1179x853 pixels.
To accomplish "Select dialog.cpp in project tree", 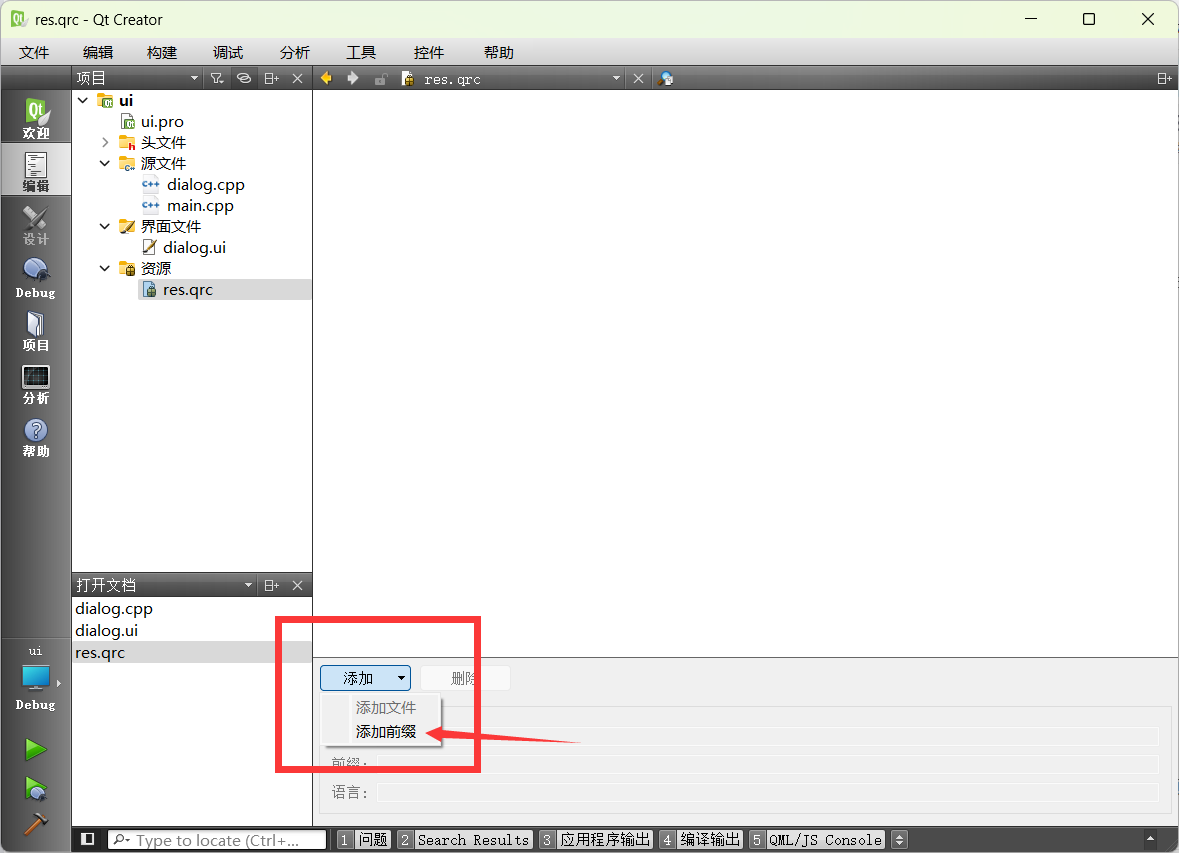I will coord(205,185).
